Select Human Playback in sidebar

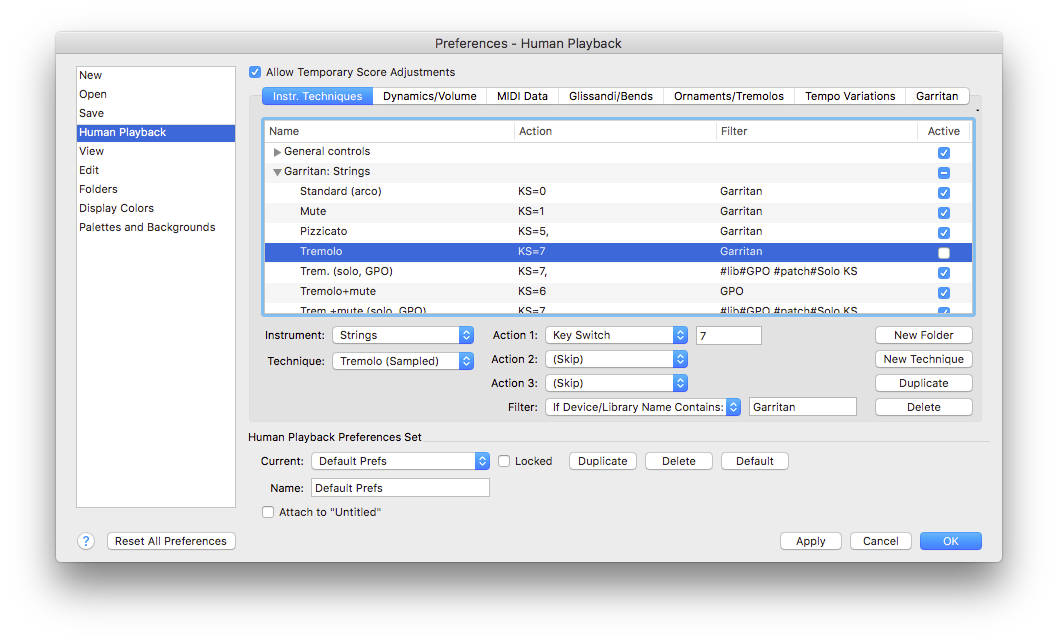point(156,132)
